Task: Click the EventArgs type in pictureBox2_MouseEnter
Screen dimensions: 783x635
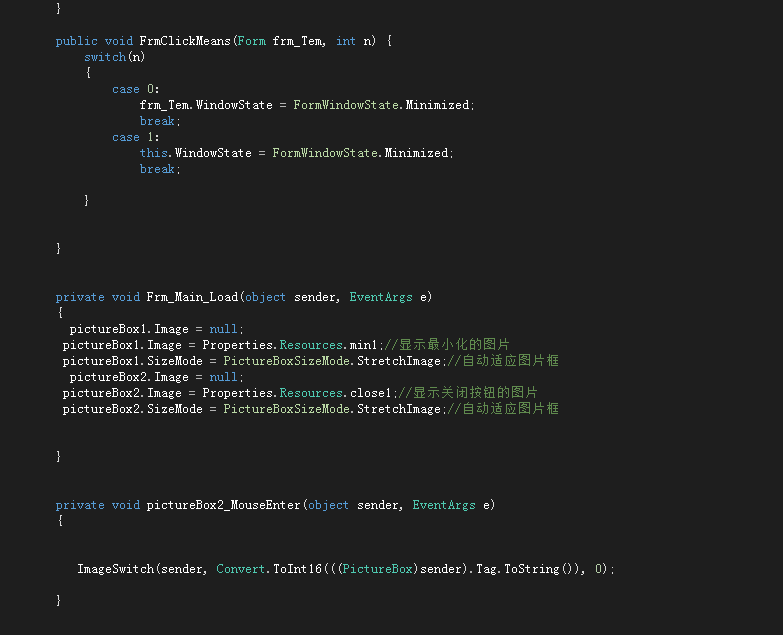Action: coord(444,505)
